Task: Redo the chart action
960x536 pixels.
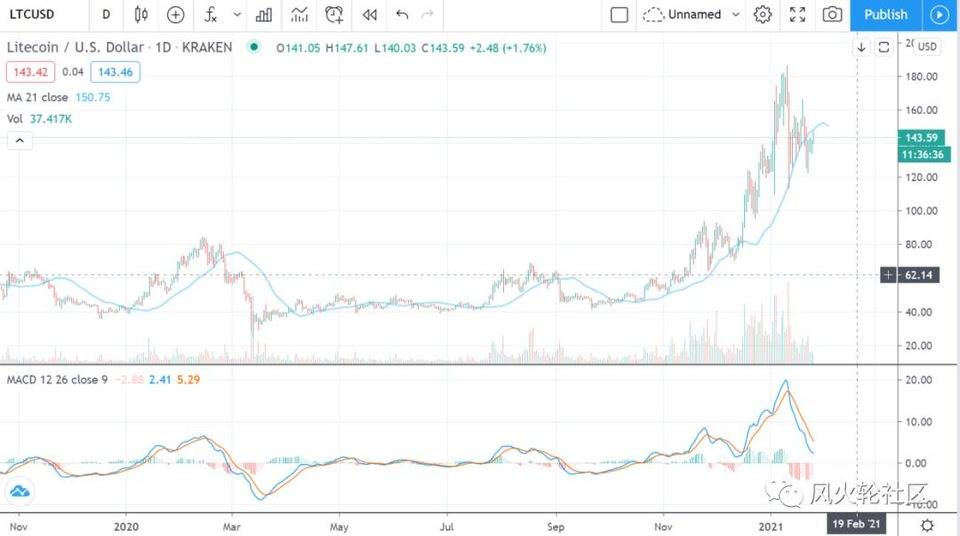Action: coord(428,14)
